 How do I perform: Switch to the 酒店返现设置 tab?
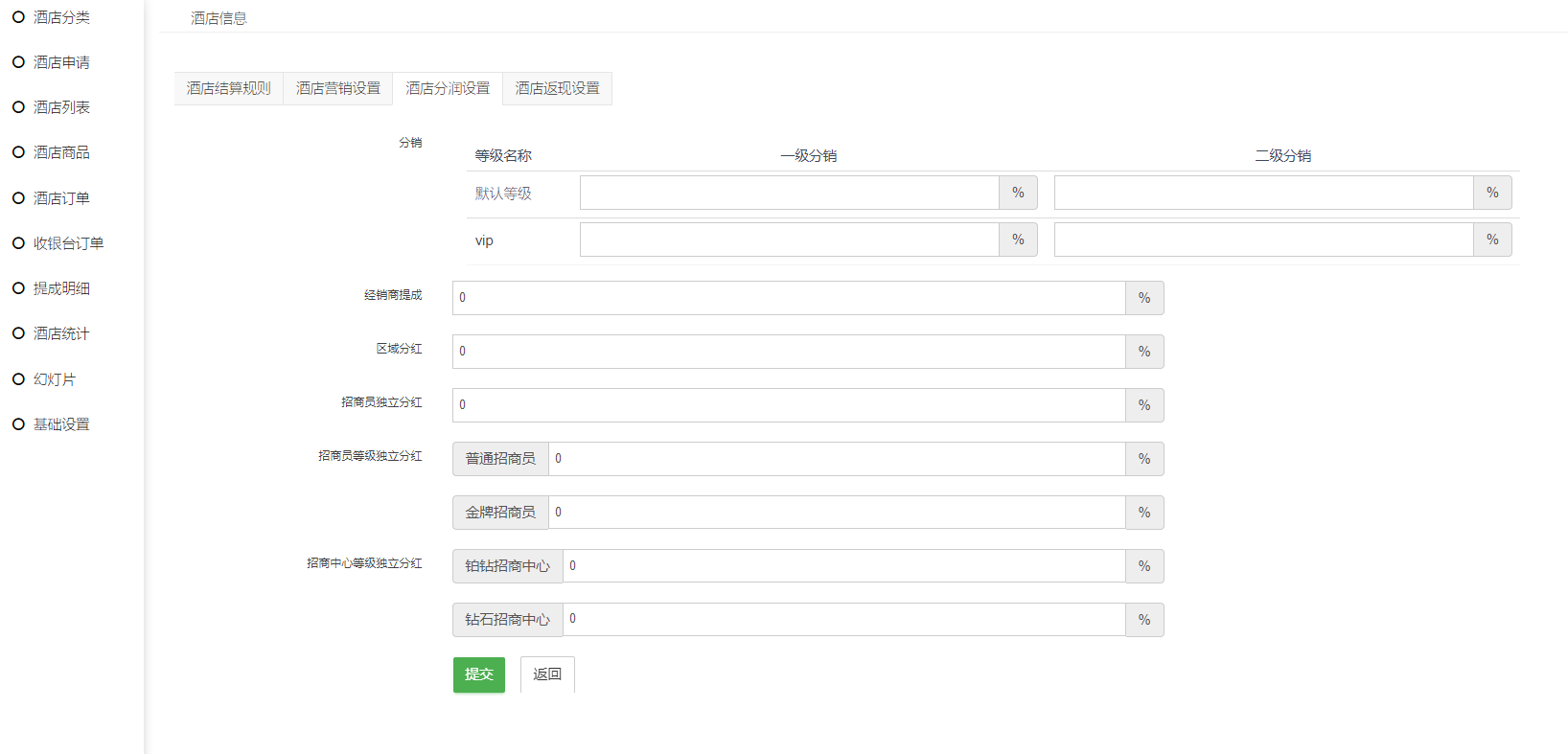(x=557, y=88)
